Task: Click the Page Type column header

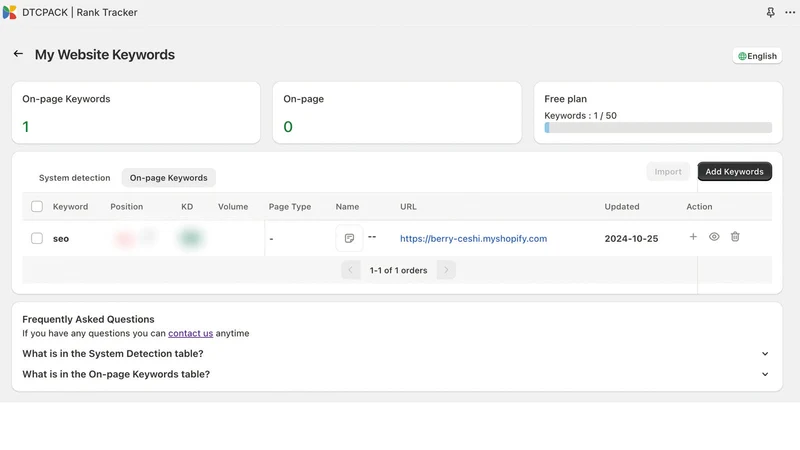Action: (290, 207)
